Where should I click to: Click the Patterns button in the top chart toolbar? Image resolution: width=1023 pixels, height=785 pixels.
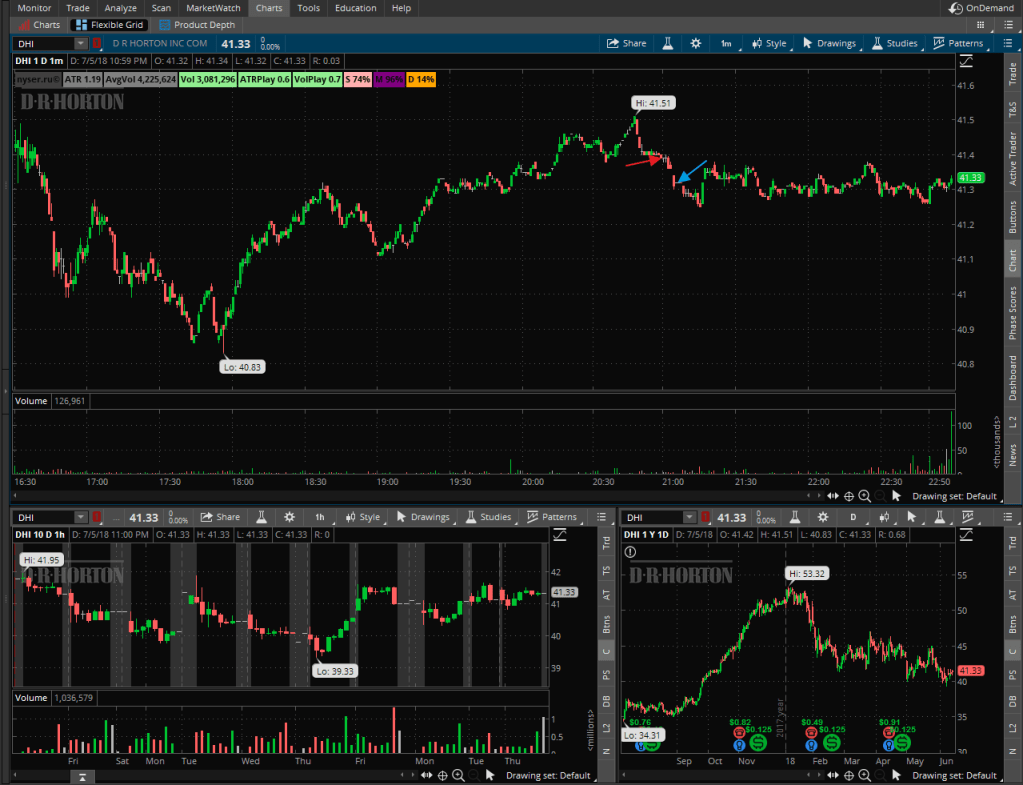click(958, 43)
